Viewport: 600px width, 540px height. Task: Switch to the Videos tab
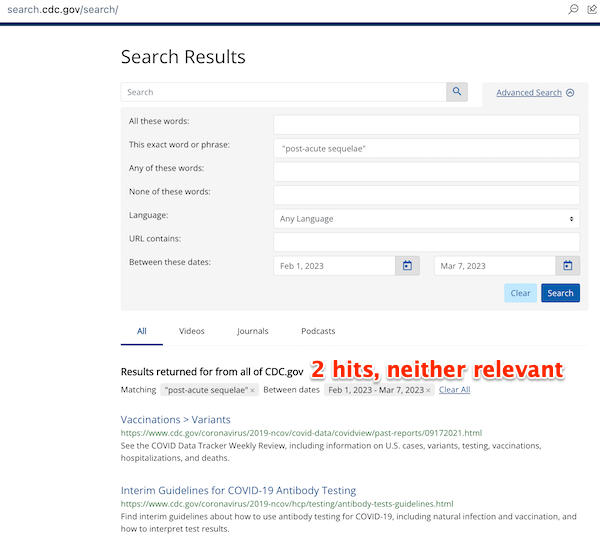click(192, 331)
